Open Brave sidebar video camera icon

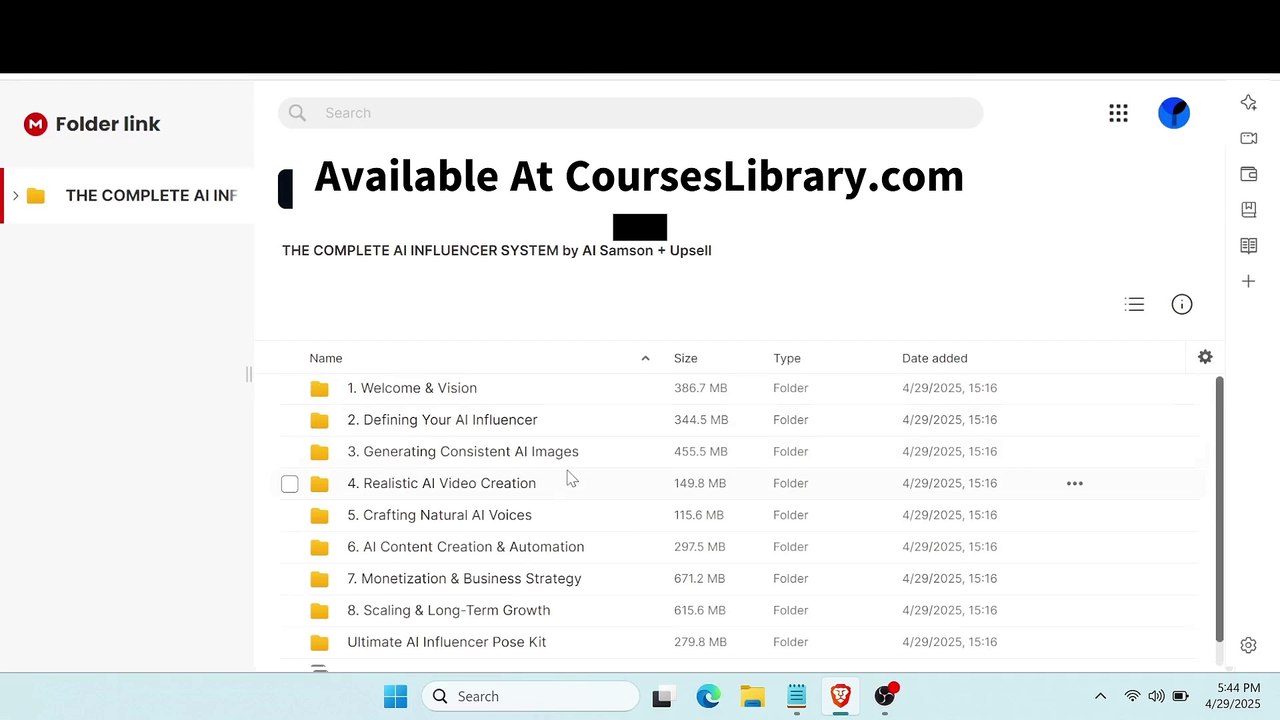click(x=1249, y=138)
